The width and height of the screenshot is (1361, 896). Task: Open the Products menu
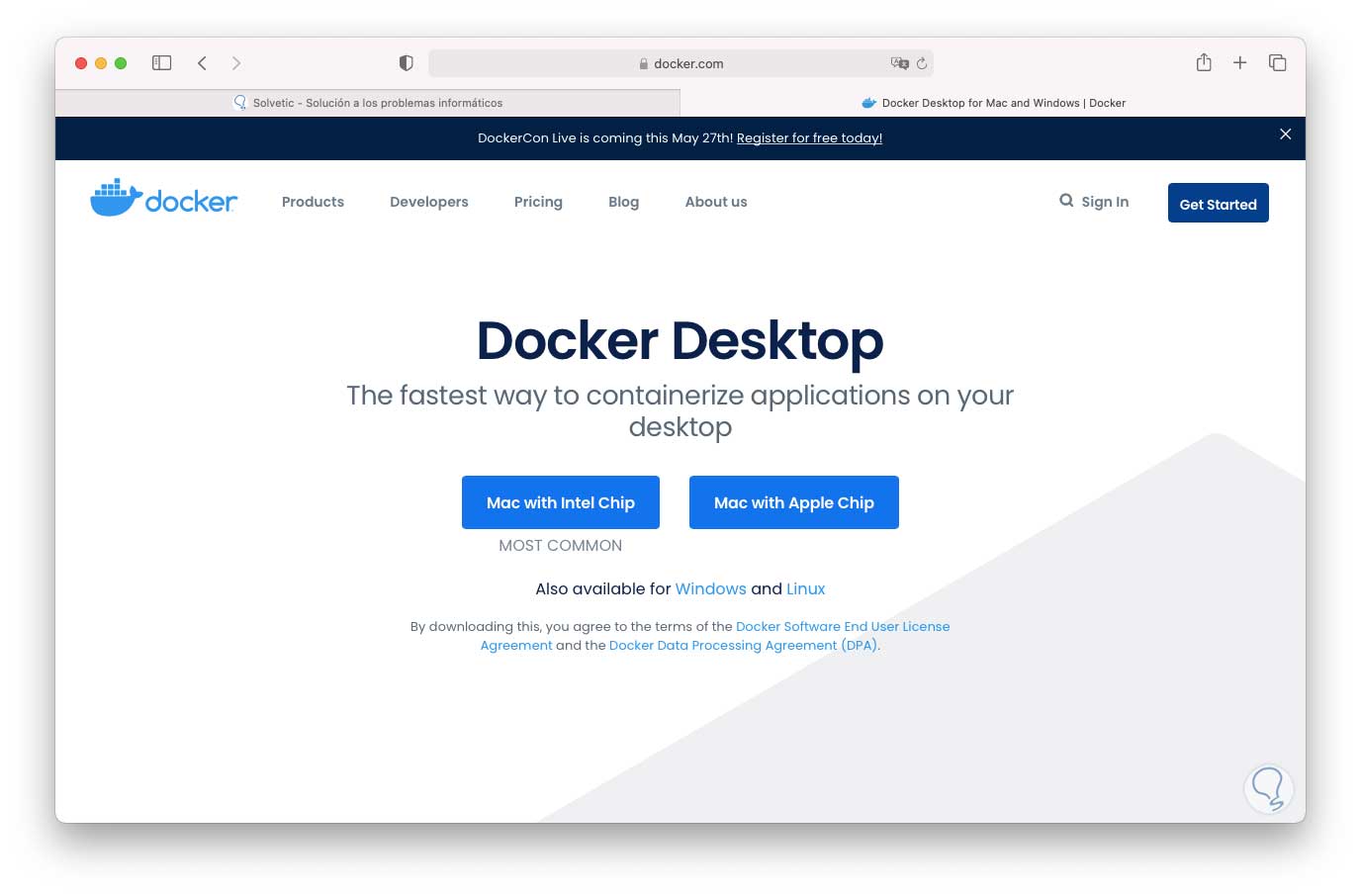[x=313, y=202]
